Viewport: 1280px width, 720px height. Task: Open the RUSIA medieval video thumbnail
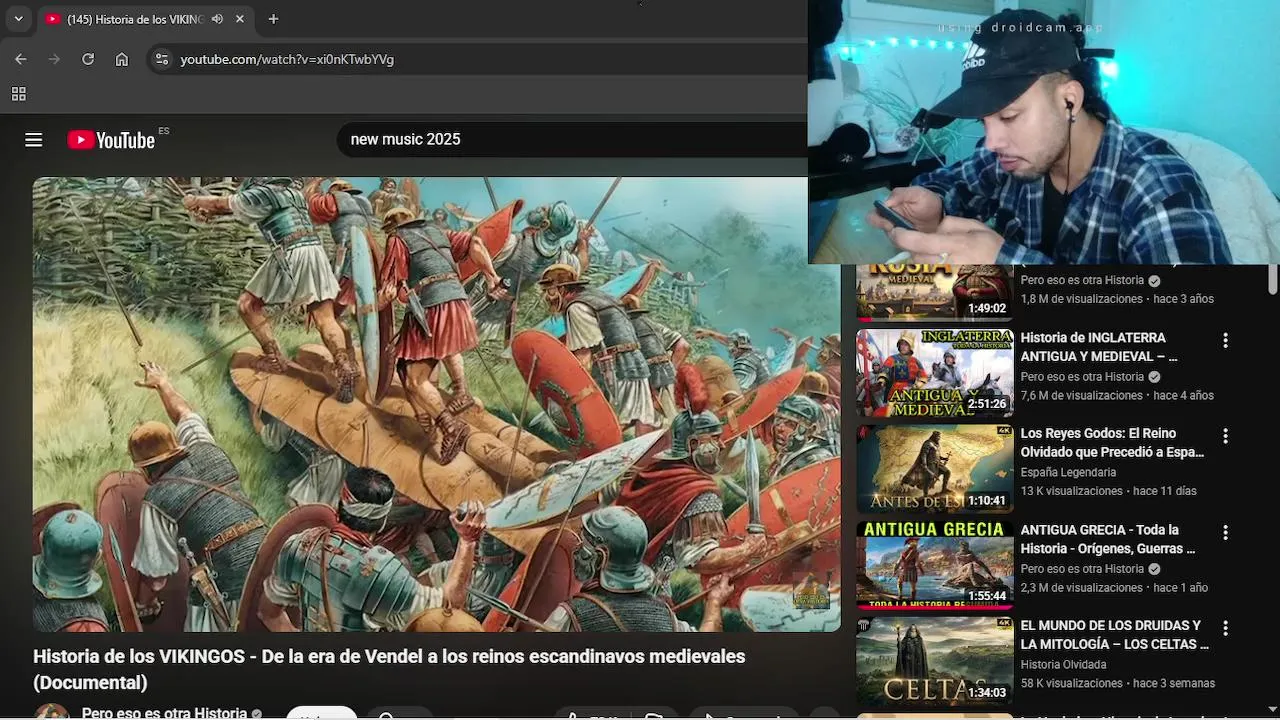(x=935, y=292)
